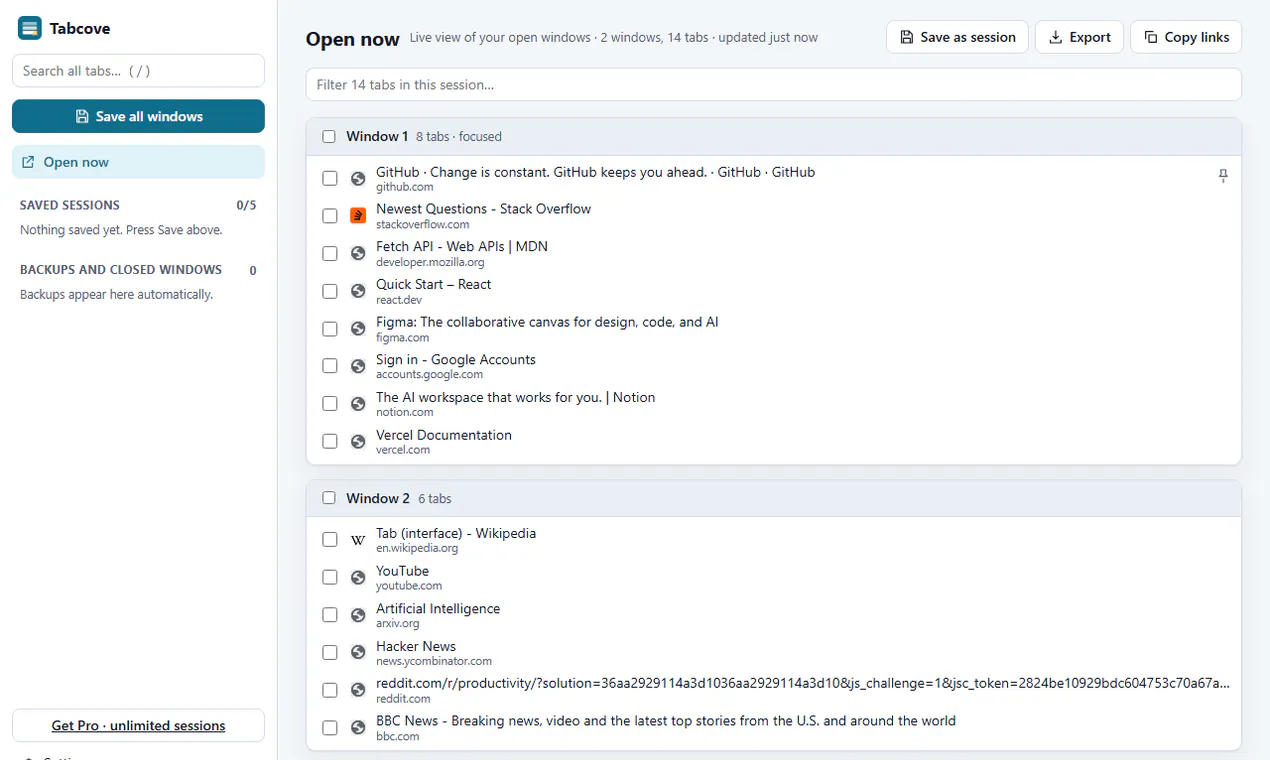Tick the checkbox for Newest Questions - Stack Overflow
The width and height of the screenshot is (1270, 760).
tap(330, 216)
